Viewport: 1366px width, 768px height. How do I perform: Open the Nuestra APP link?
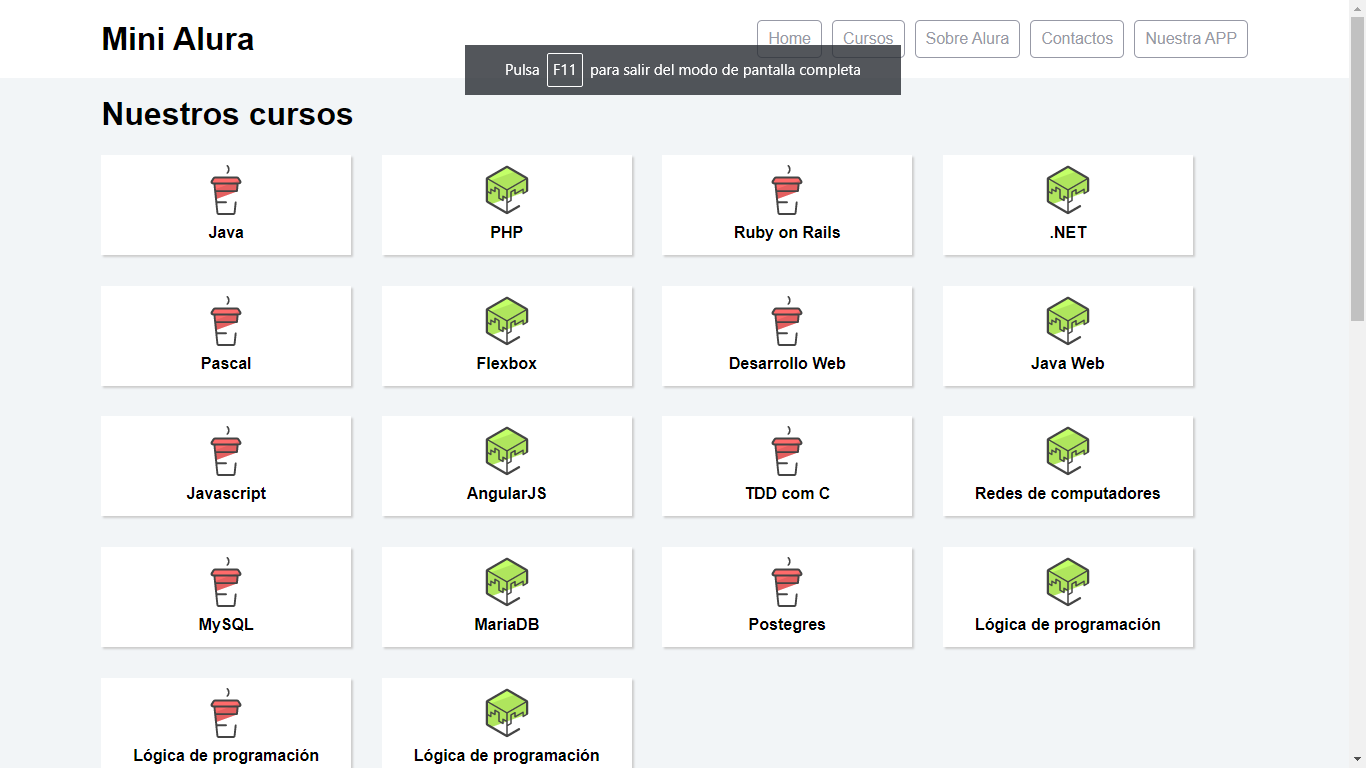pyautogui.click(x=1191, y=39)
